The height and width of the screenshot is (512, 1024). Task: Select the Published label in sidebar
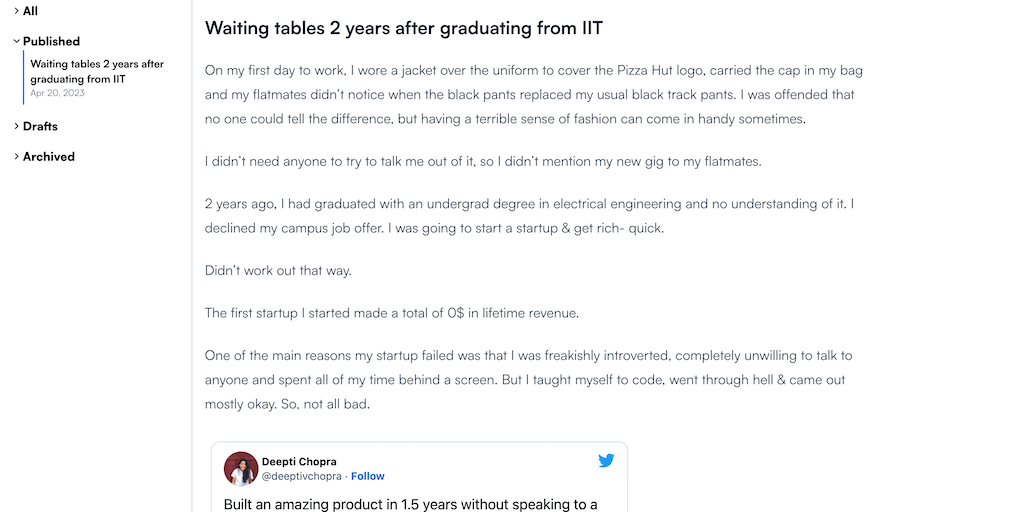coord(51,41)
